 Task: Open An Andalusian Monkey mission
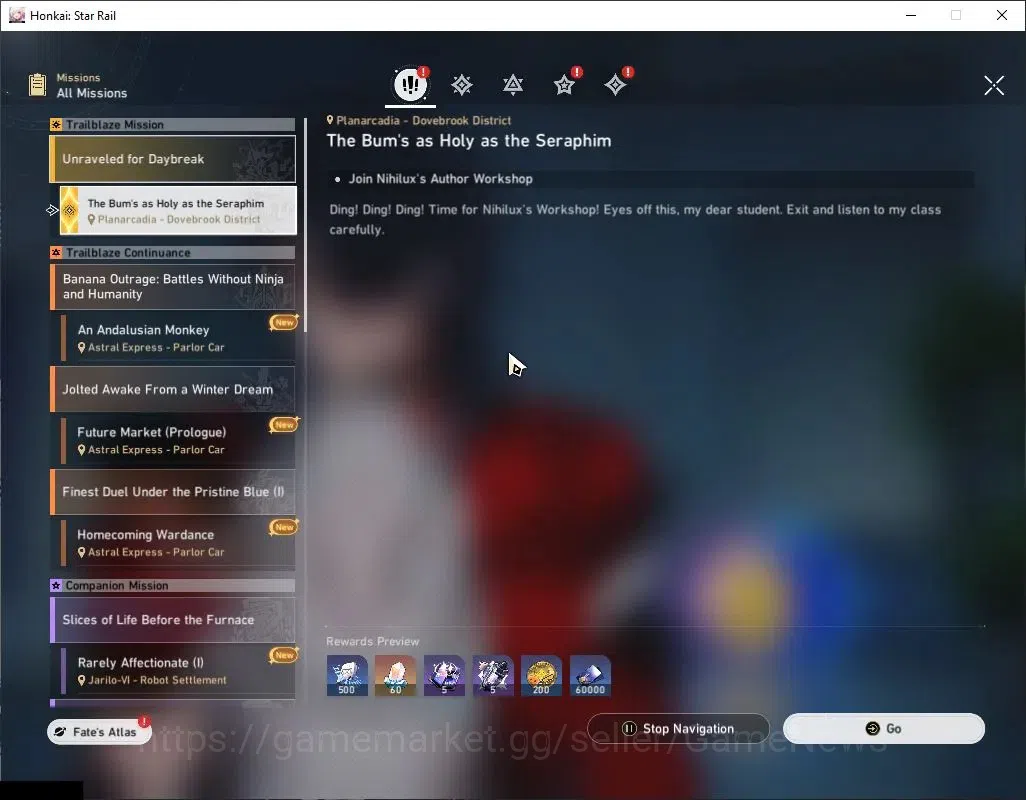click(178, 338)
